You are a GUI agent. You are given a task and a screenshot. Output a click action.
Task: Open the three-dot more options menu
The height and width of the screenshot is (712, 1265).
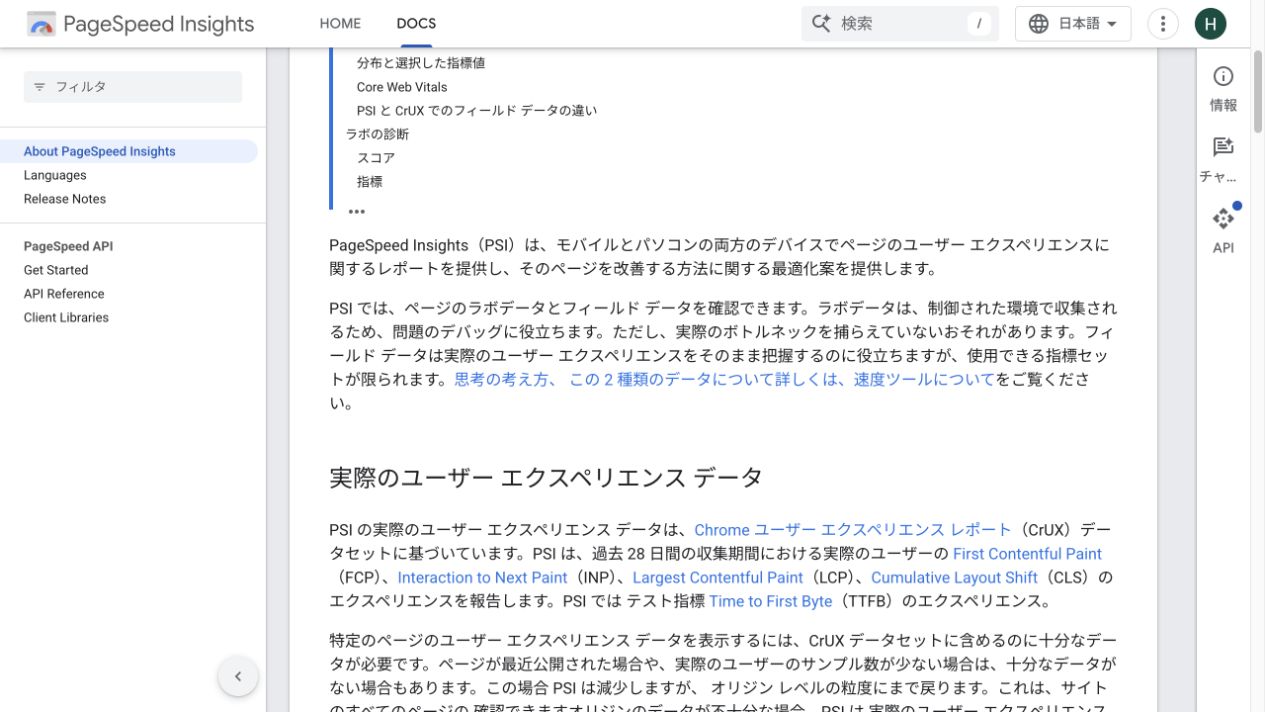(x=1163, y=24)
